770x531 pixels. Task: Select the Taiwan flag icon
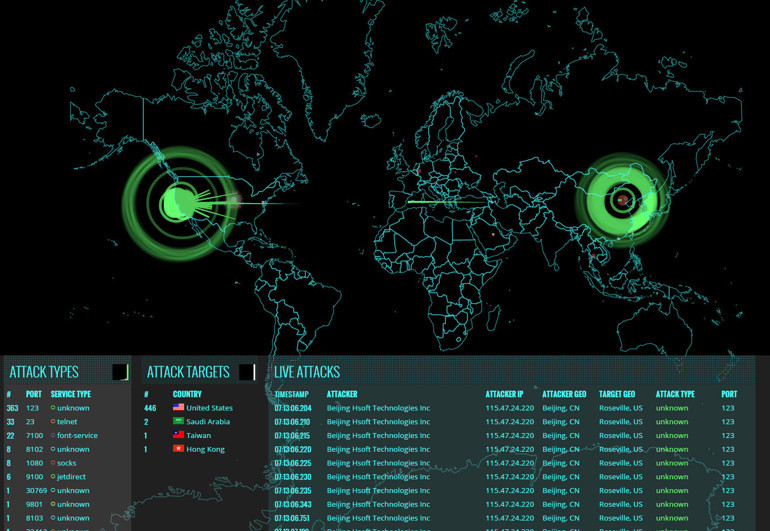coord(178,436)
